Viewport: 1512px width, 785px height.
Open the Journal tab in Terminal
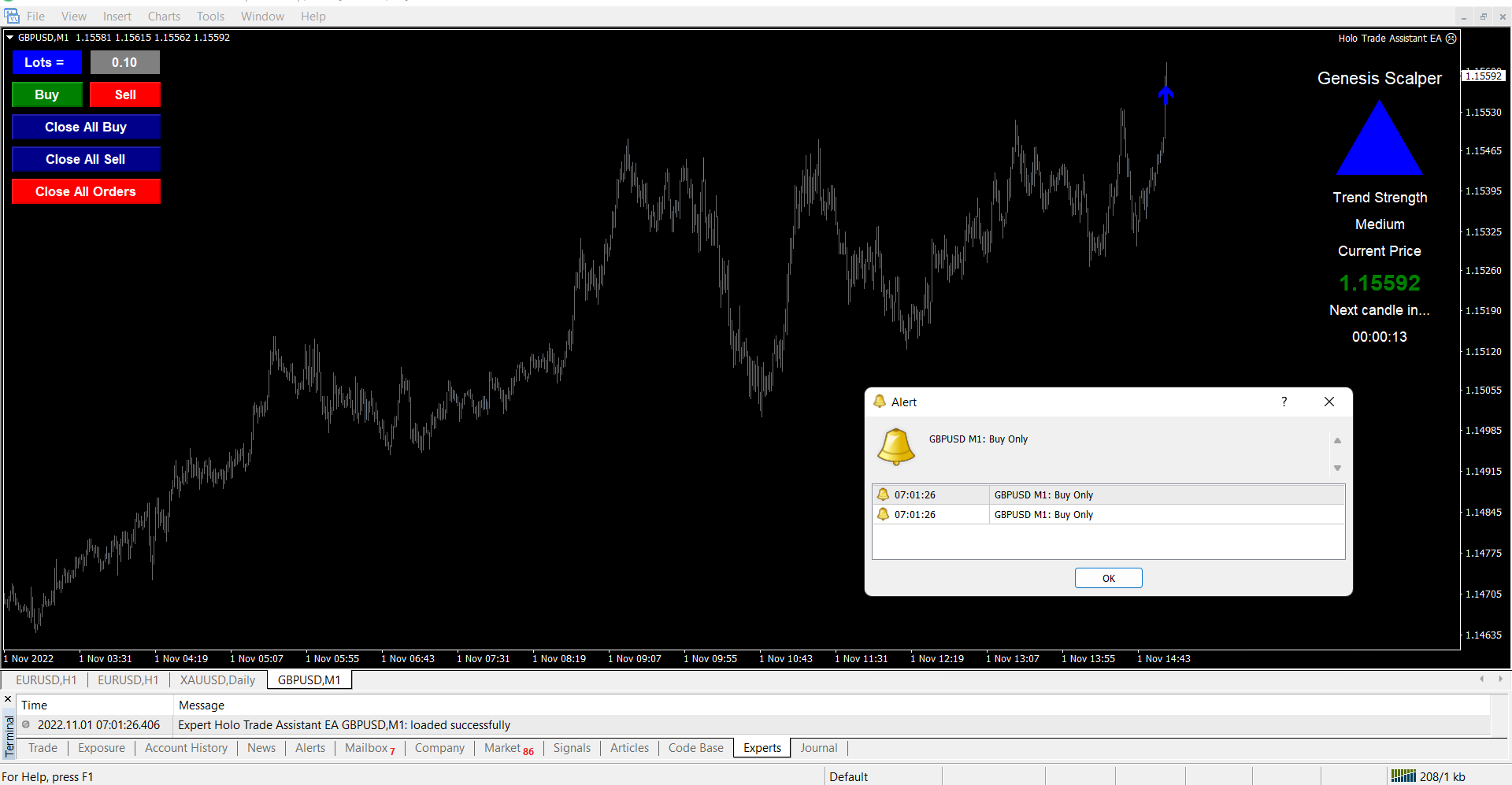[818, 748]
